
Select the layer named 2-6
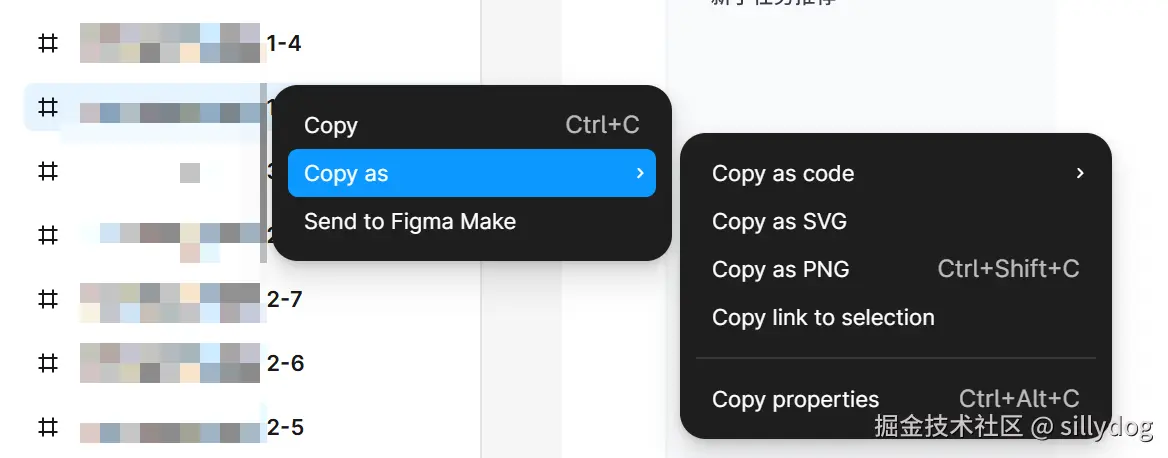(x=285, y=363)
